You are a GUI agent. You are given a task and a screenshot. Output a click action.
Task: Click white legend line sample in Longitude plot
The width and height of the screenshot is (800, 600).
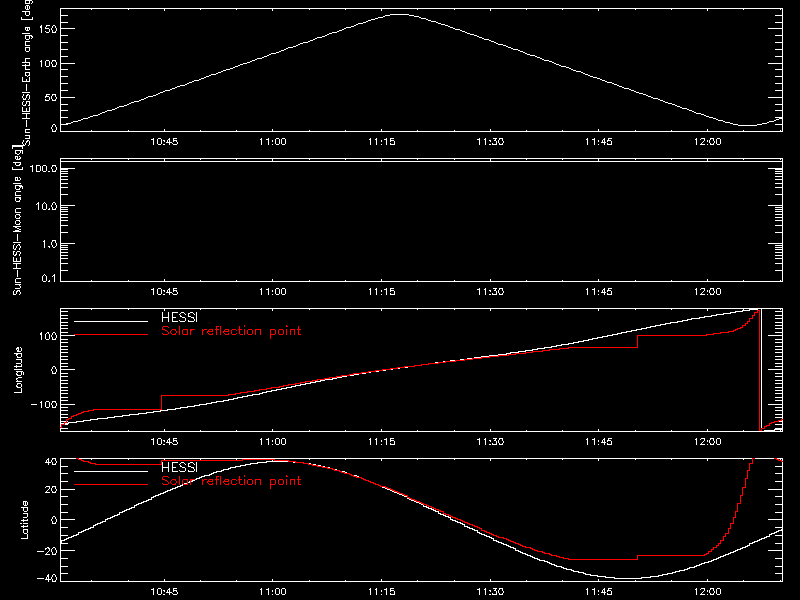click(x=111, y=321)
